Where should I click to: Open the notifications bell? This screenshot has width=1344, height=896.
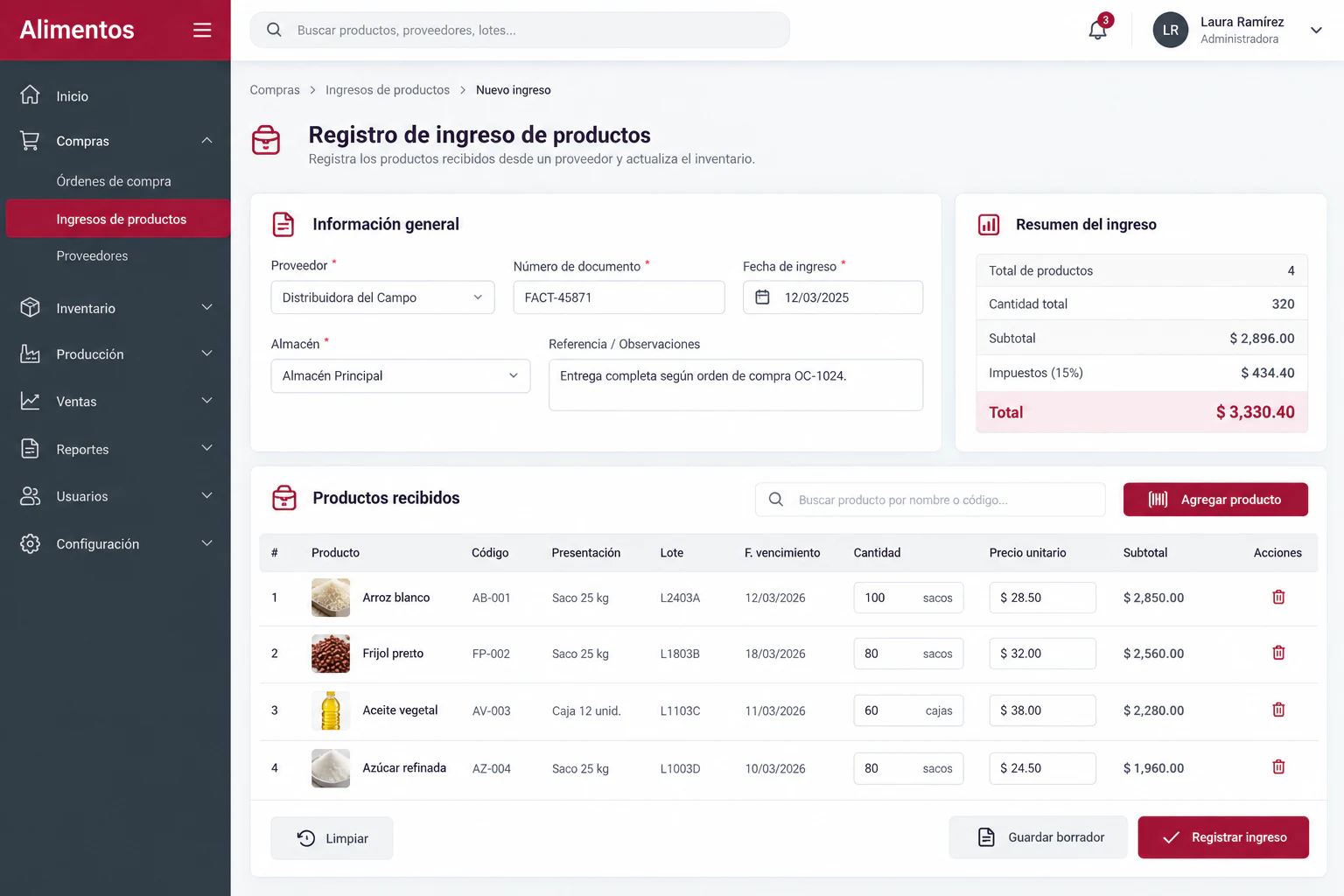click(1098, 30)
